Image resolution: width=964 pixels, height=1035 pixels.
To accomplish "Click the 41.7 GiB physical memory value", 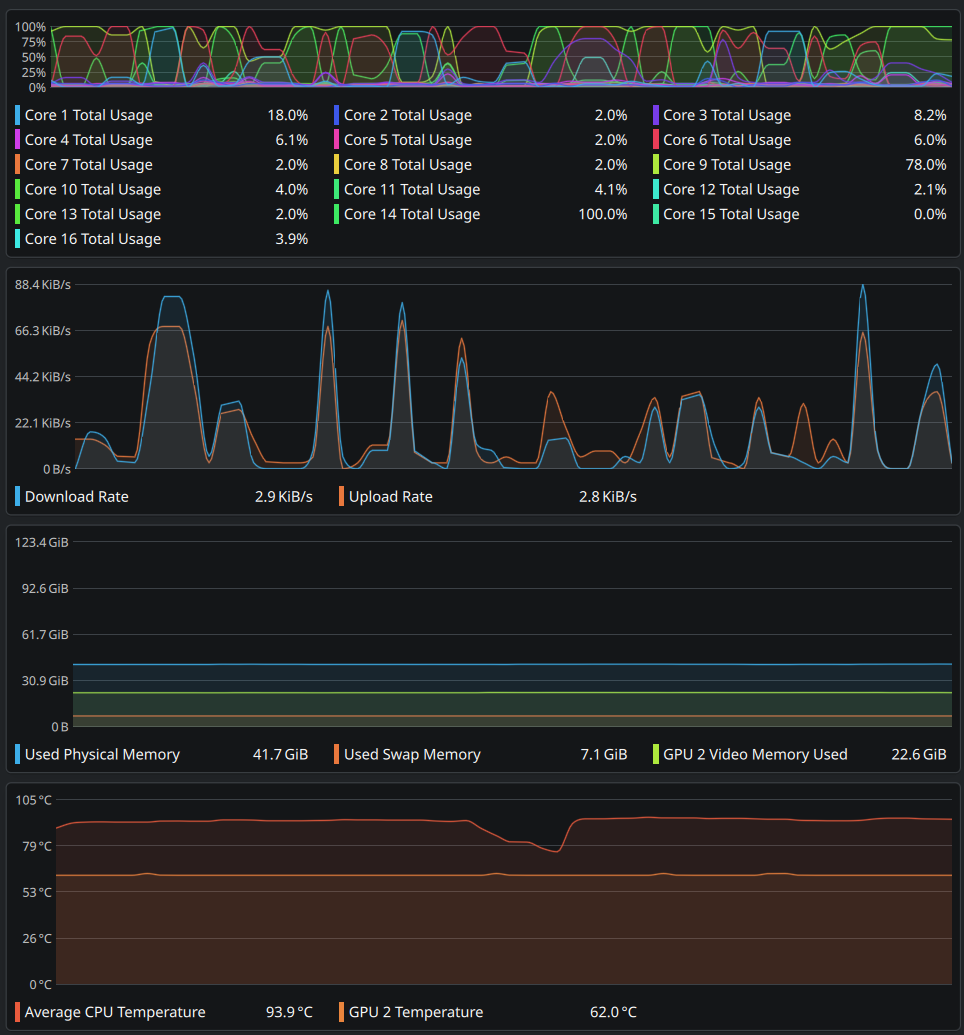I will click(281, 754).
